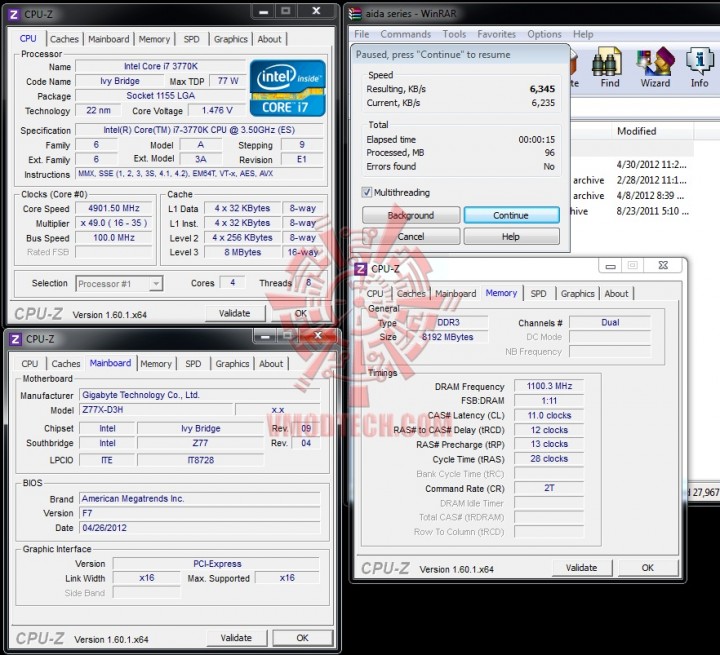Select the archive row dated 4/8/2012

click(x=631, y=196)
